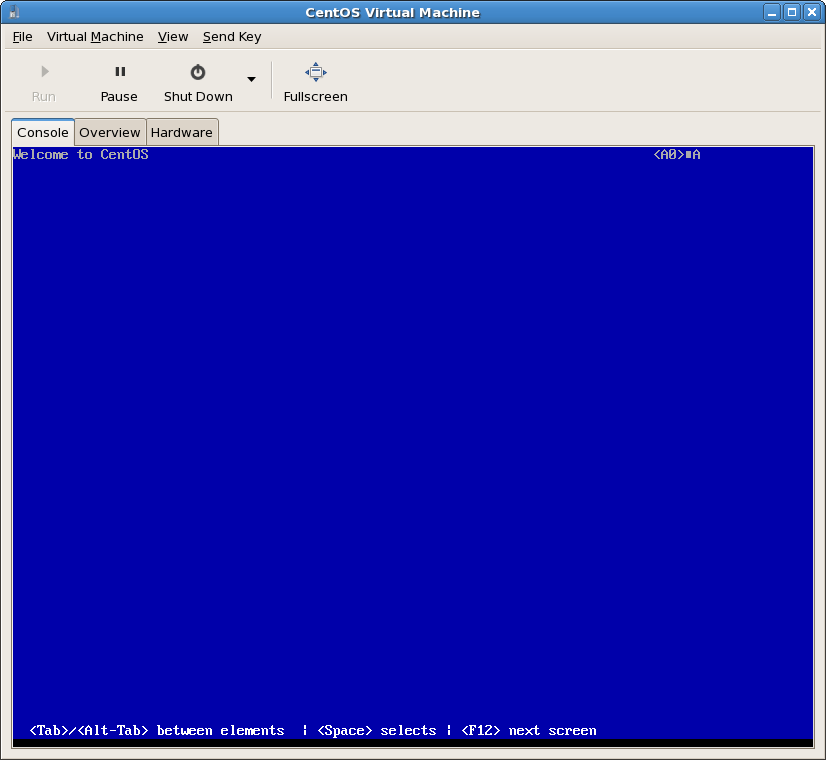Open the Virtual Machine menu
The height and width of the screenshot is (760, 826).
coord(95,37)
